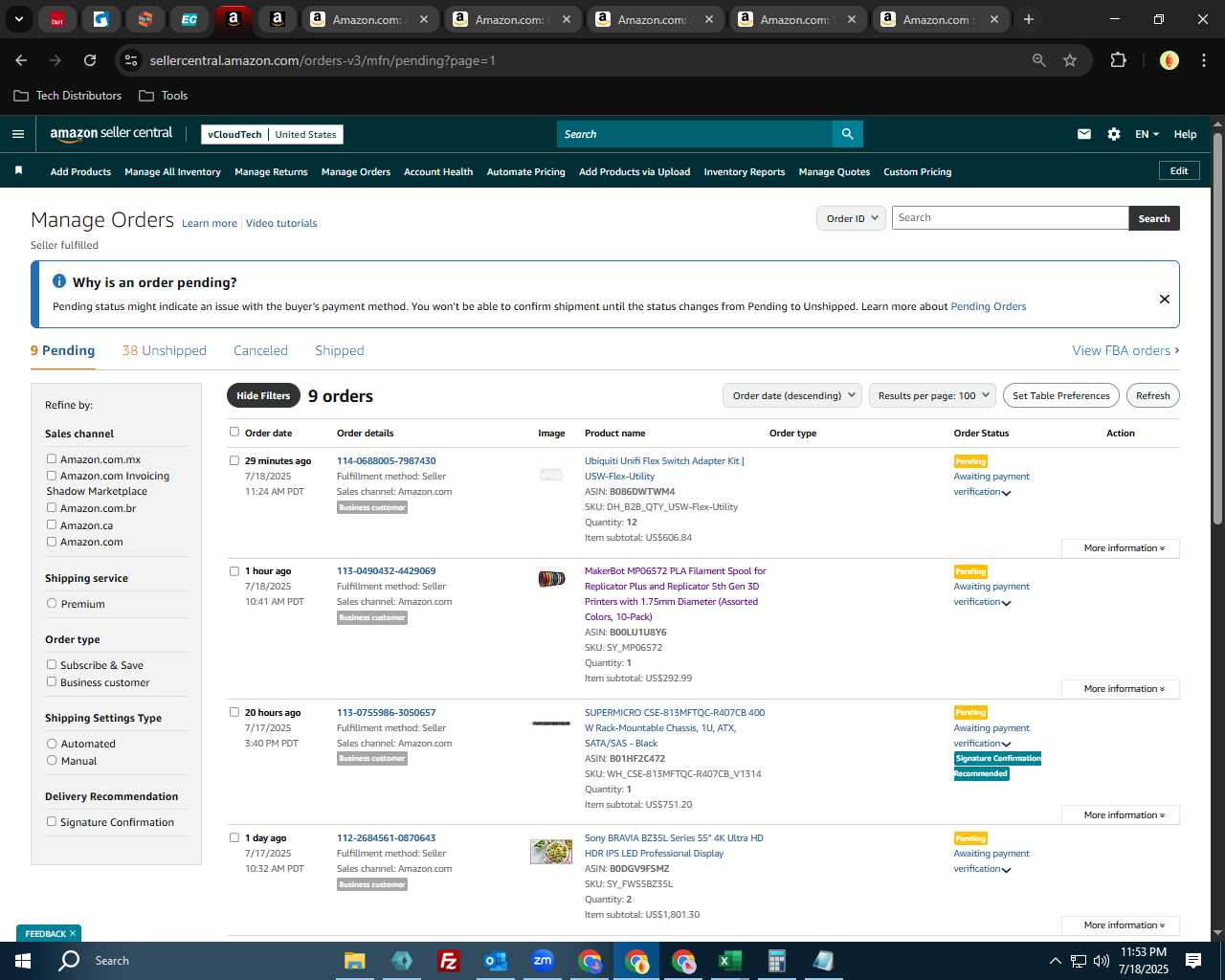Open Manage Returns menu item
1225x980 pixels.
click(x=271, y=172)
